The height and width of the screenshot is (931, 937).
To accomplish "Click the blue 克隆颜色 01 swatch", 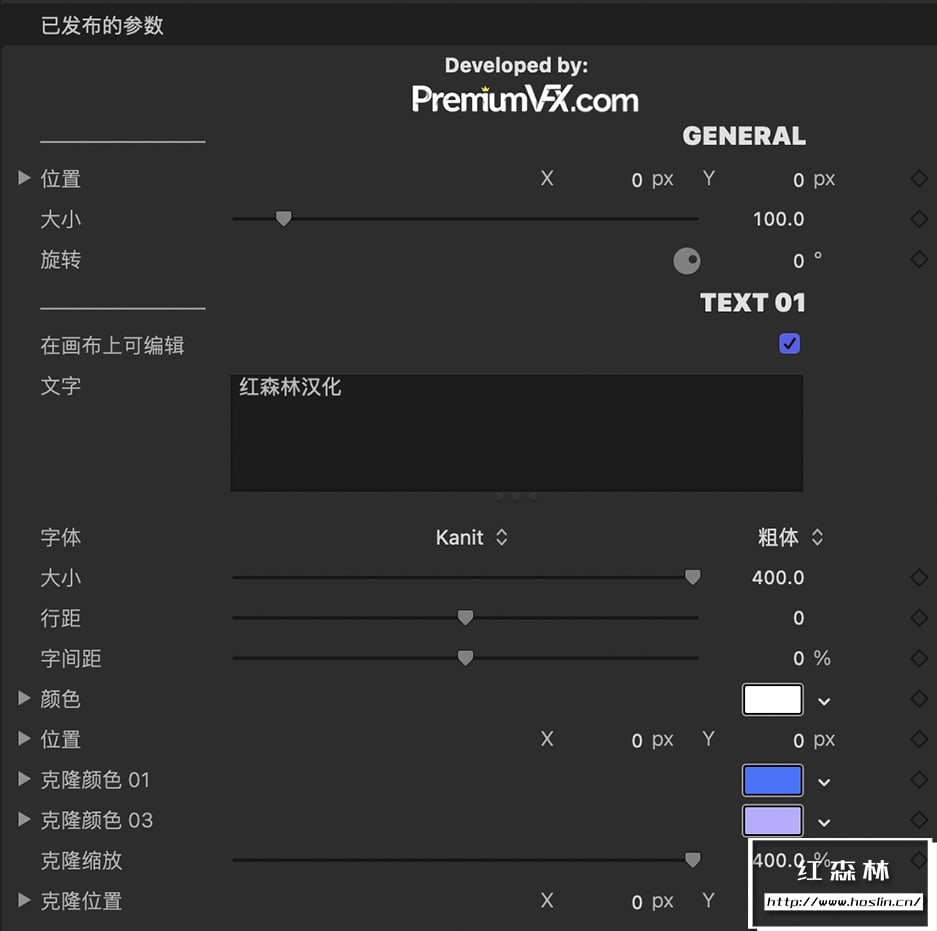I will 773,780.
